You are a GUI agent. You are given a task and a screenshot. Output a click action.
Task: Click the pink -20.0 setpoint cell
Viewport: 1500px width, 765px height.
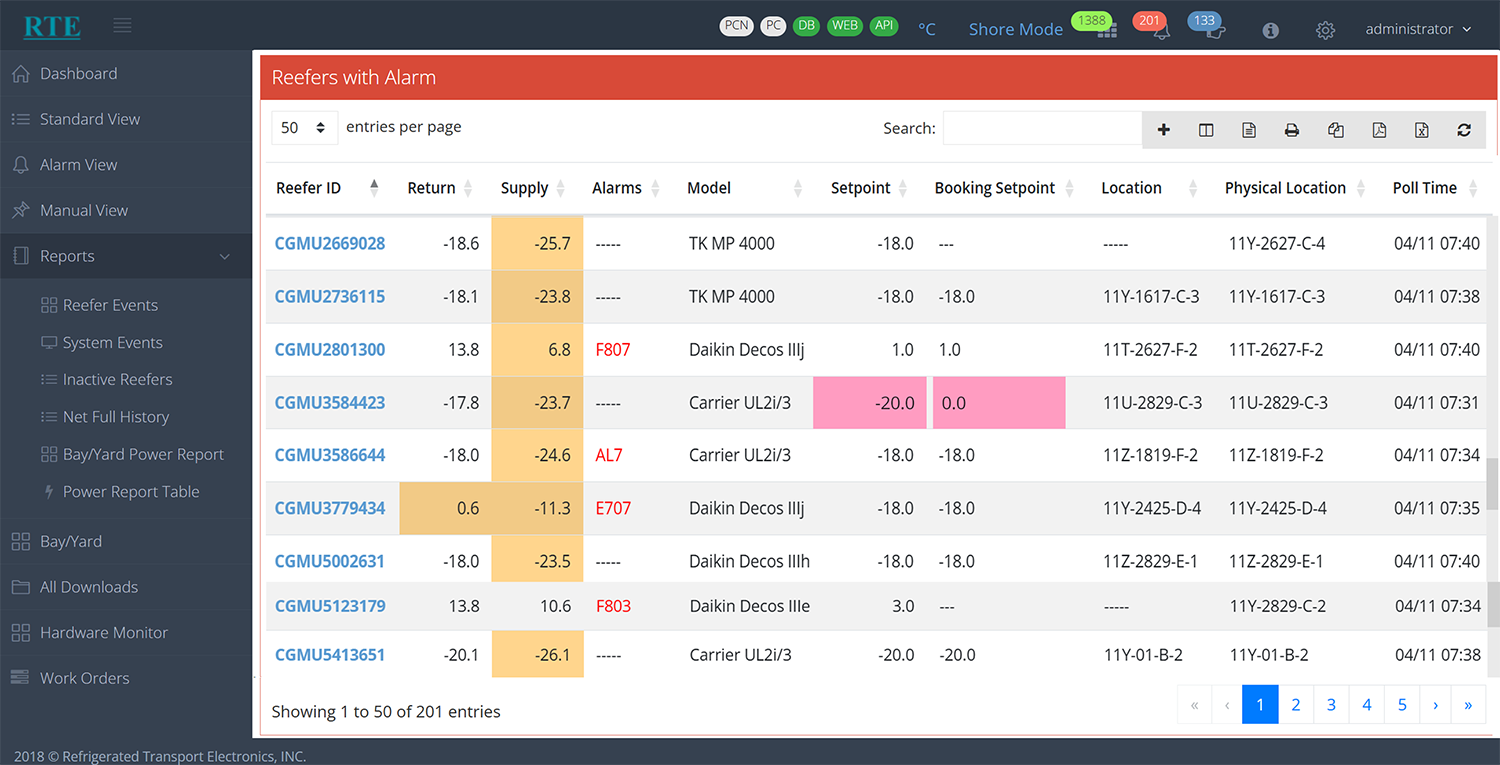pos(869,403)
